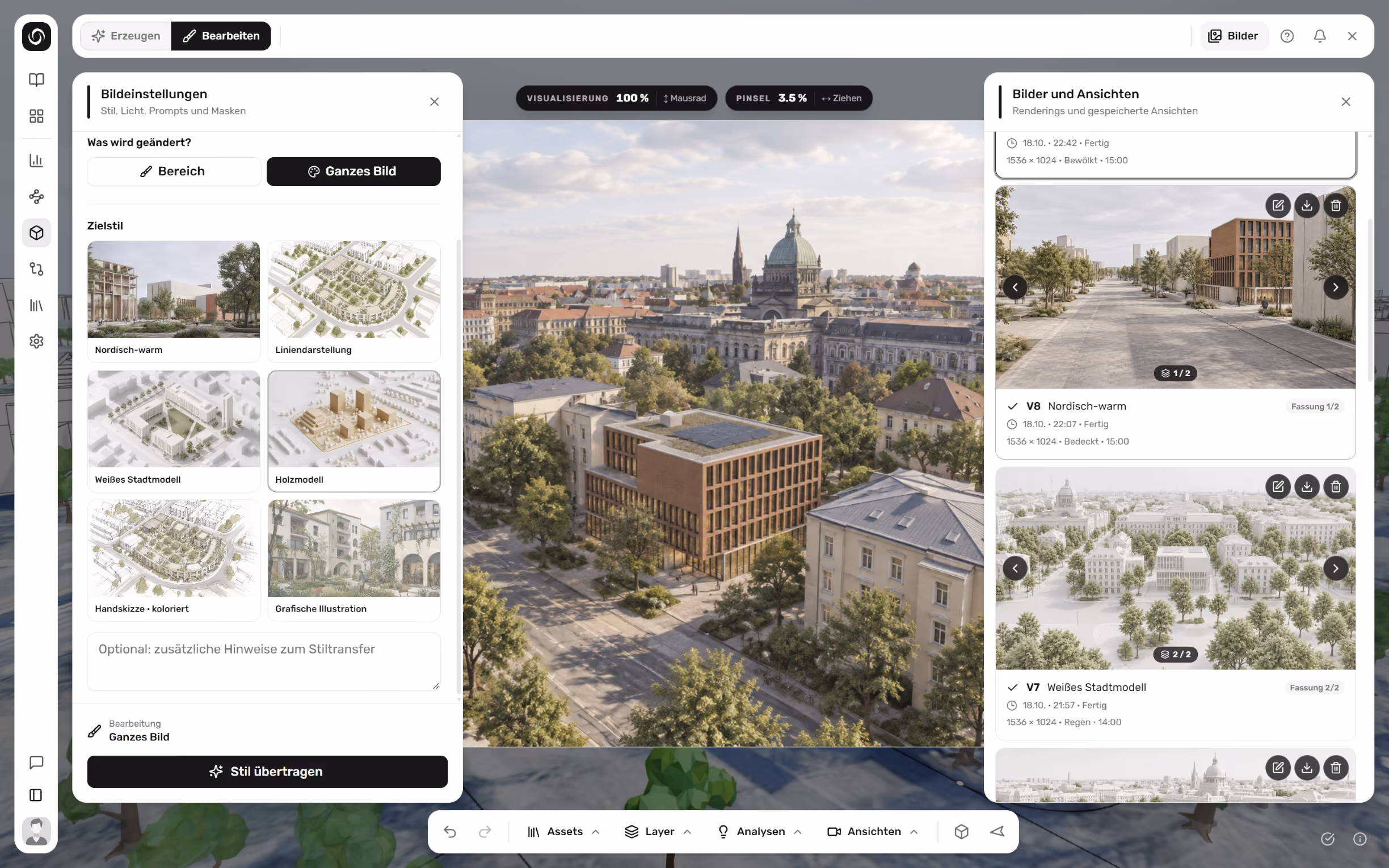
Task: Show previous image of V7 Weißes Stadtmodell
Action: click(1015, 568)
